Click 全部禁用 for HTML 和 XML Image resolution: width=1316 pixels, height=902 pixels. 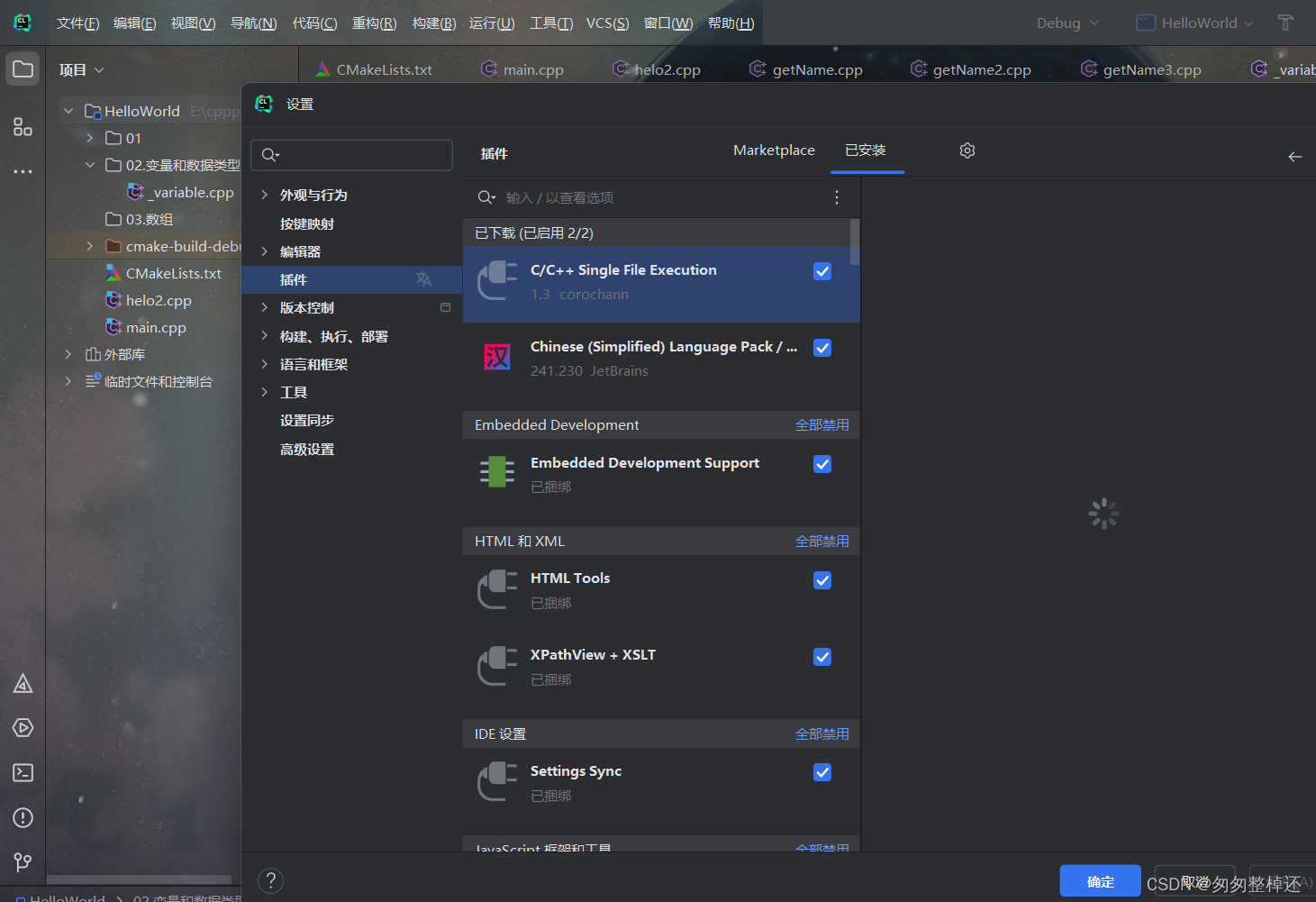pos(821,542)
